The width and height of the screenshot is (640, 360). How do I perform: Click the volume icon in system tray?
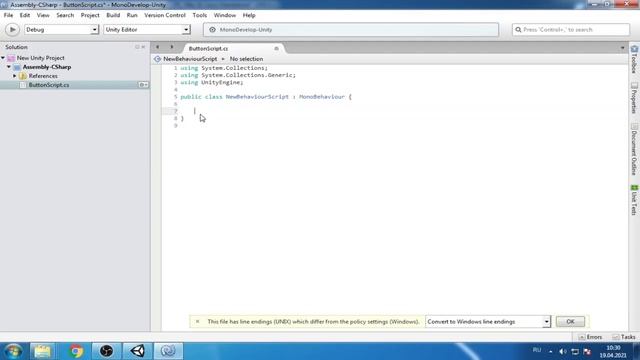point(563,351)
